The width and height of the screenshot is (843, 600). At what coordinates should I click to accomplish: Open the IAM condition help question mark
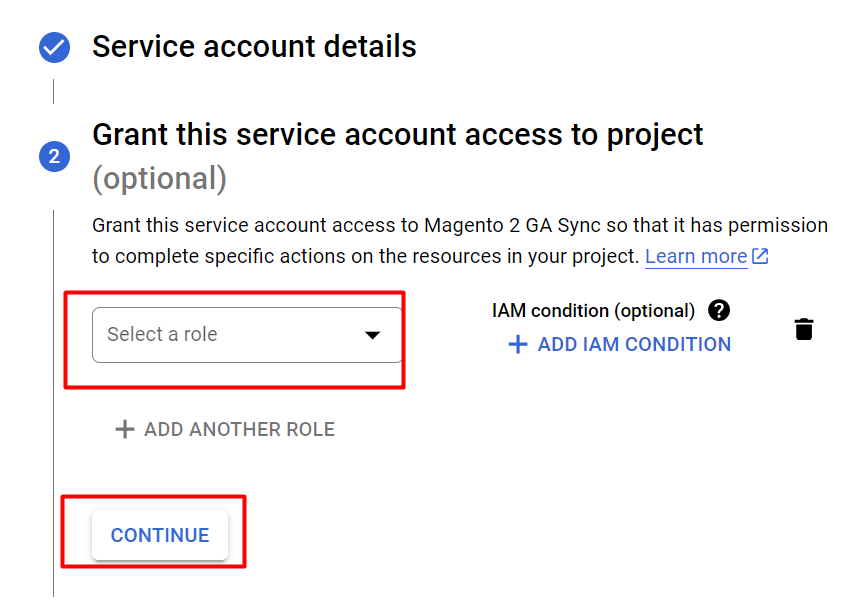tap(718, 311)
